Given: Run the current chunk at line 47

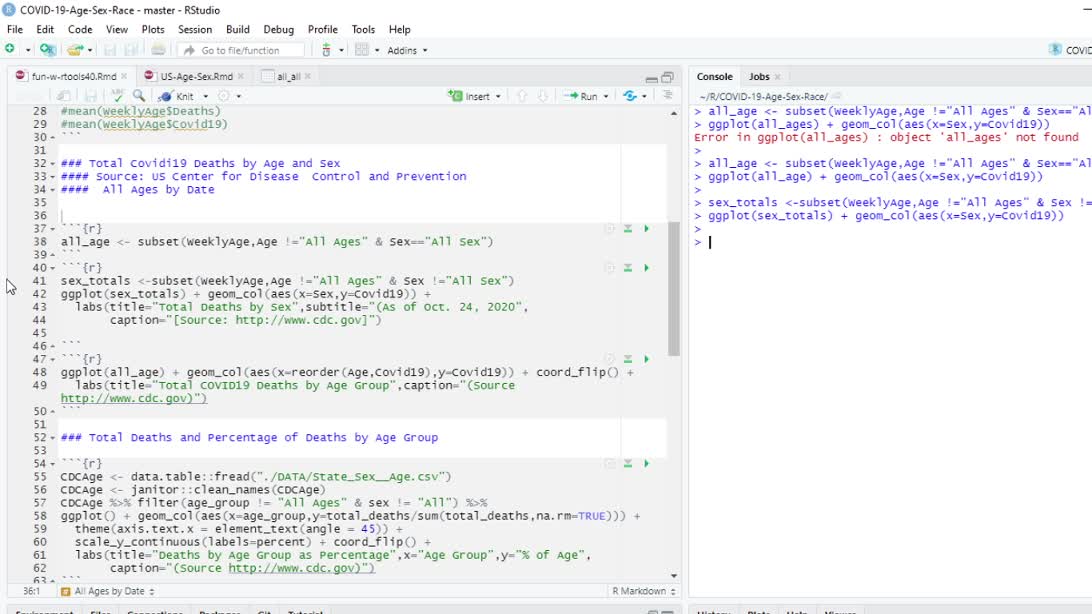Looking at the screenshot, I should (646, 359).
